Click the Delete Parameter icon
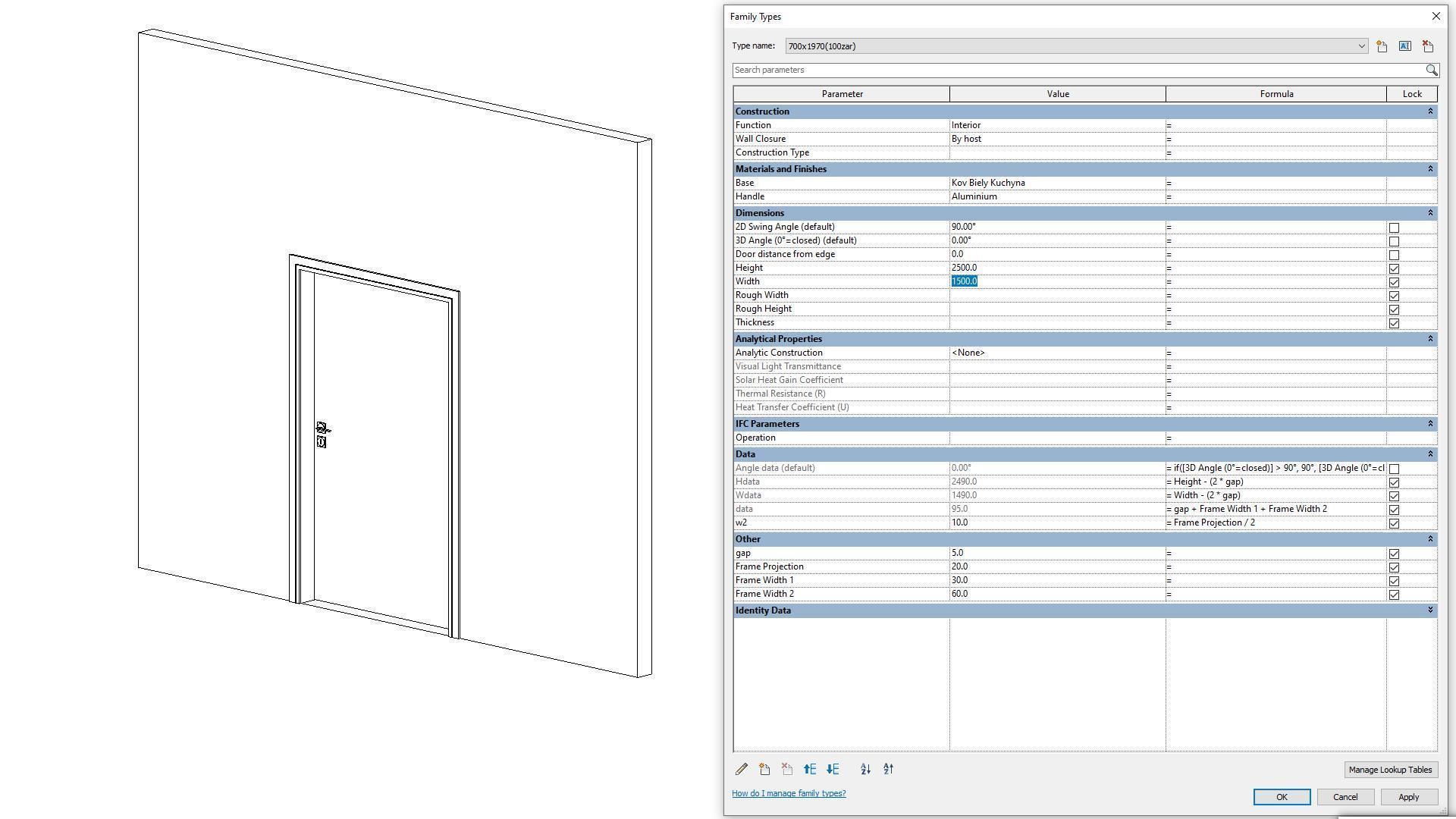 pos(787,769)
